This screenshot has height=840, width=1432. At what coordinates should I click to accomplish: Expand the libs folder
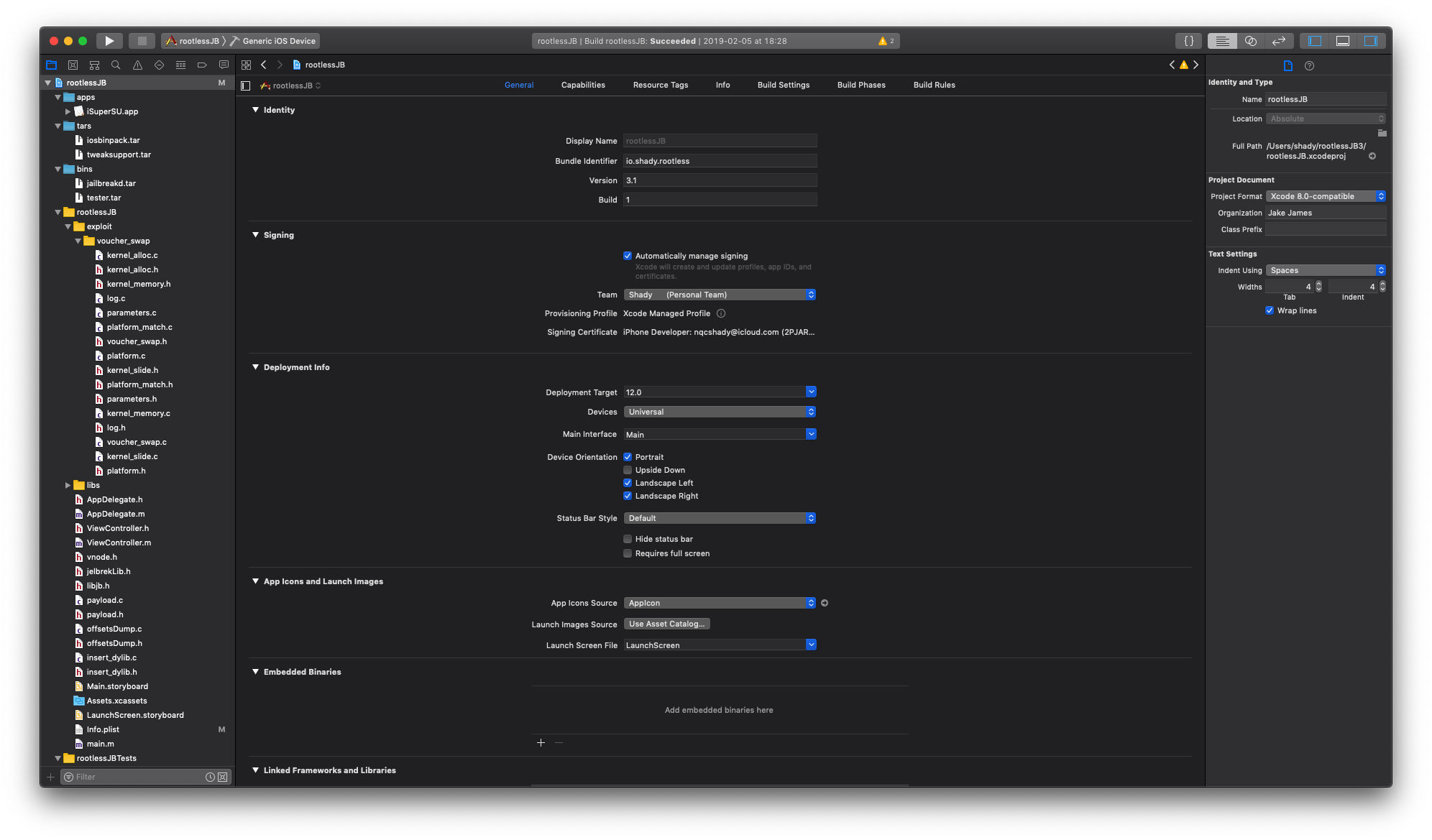pos(68,485)
